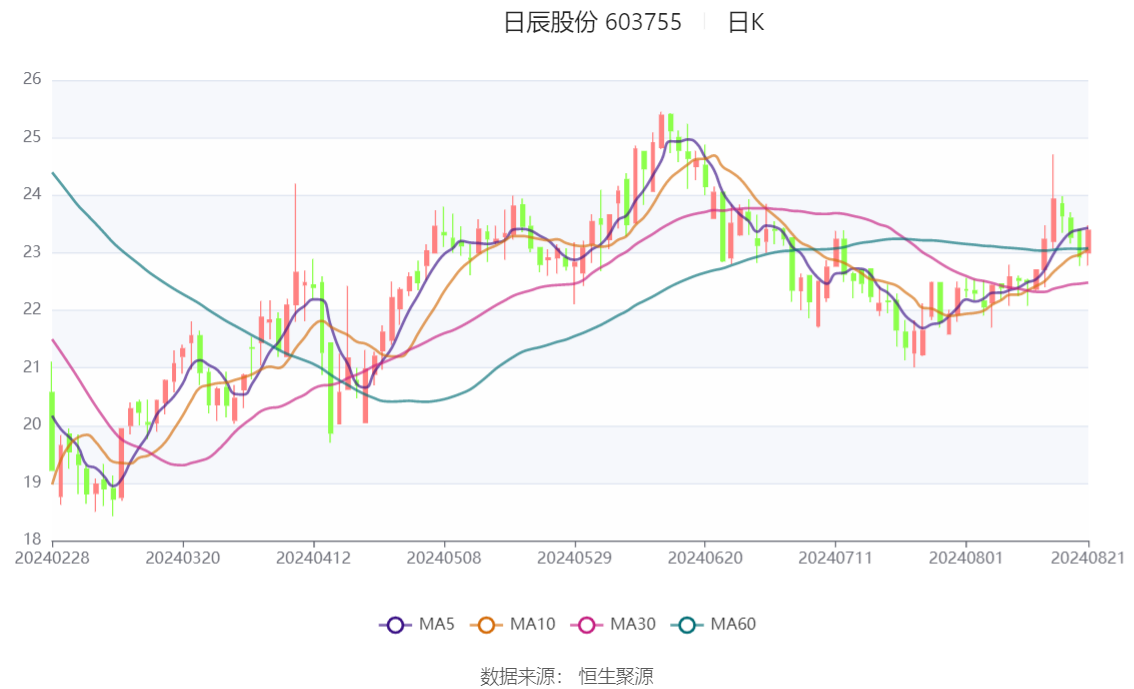Click the 26 price label on y-axis
The height and width of the screenshot is (689, 1134).
click(x=32, y=79)
